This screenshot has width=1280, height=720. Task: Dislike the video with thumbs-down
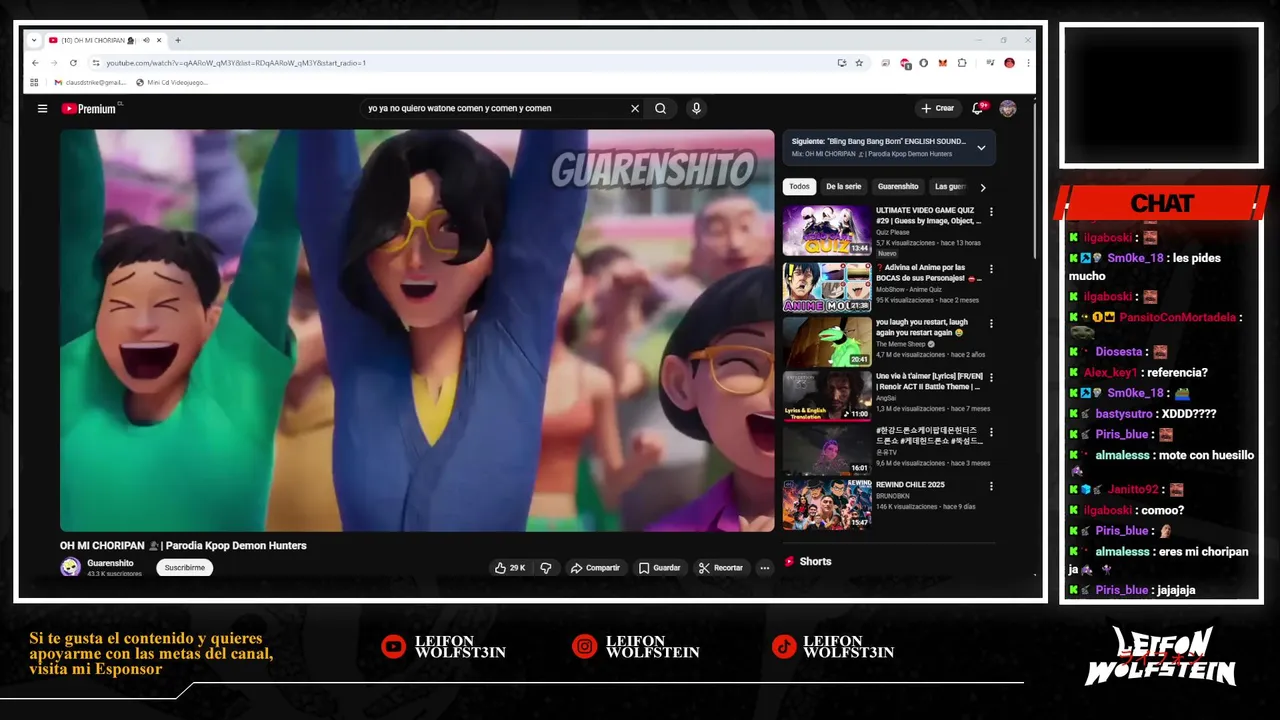(x=546, y=568)
